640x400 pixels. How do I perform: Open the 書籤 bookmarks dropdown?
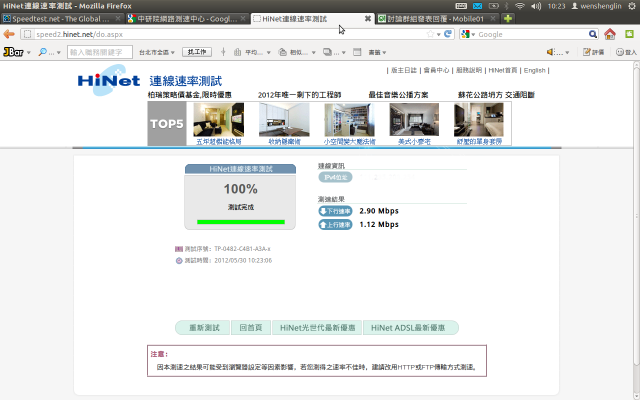pyautogui.click(x=377, y=52)
